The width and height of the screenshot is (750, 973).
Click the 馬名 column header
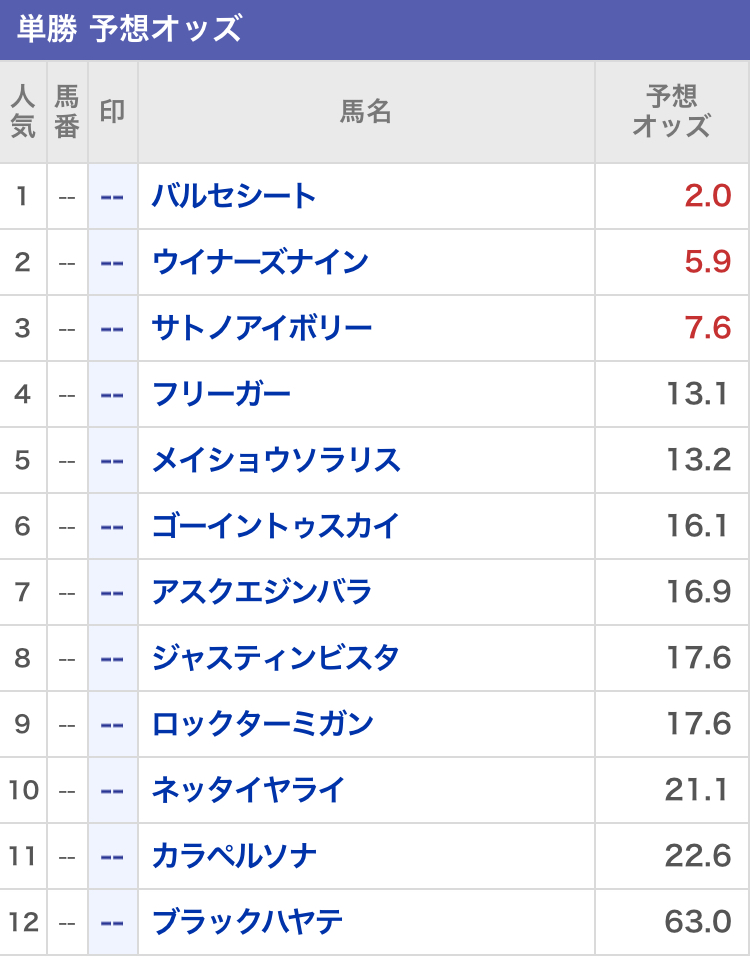tap(366, 112)
